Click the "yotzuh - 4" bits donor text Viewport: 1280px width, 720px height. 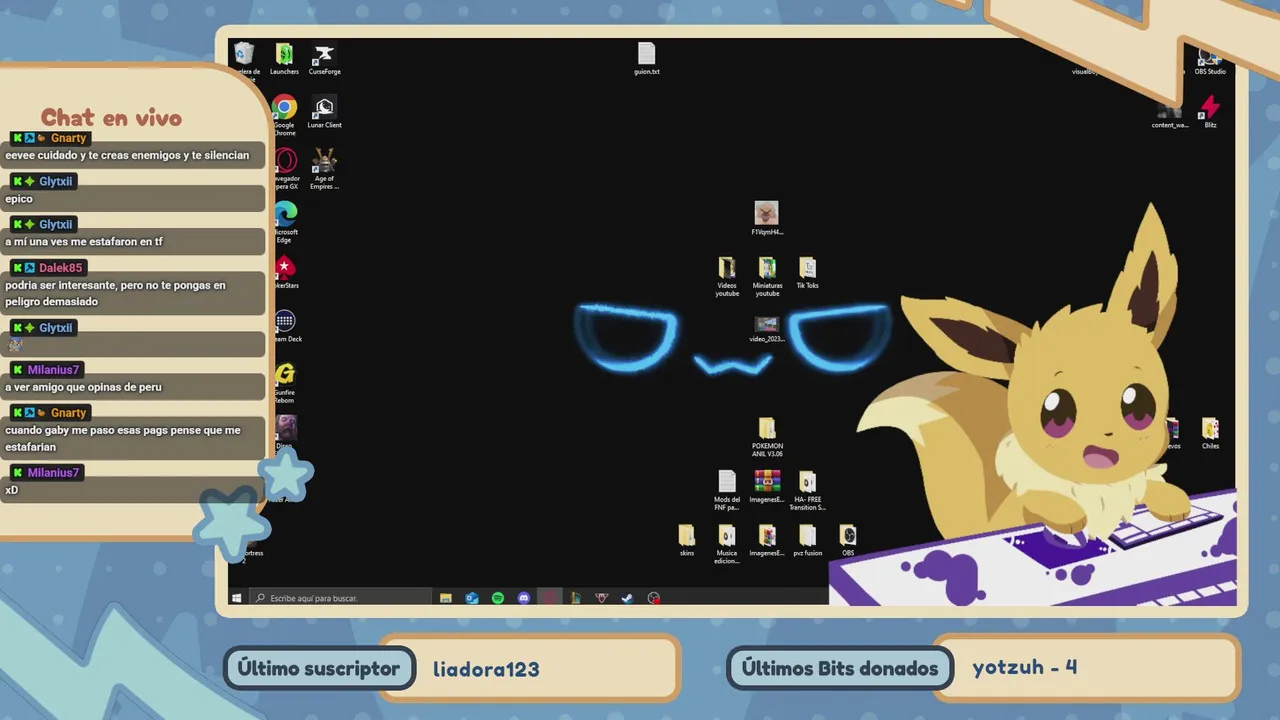(x=1025, y=667)
